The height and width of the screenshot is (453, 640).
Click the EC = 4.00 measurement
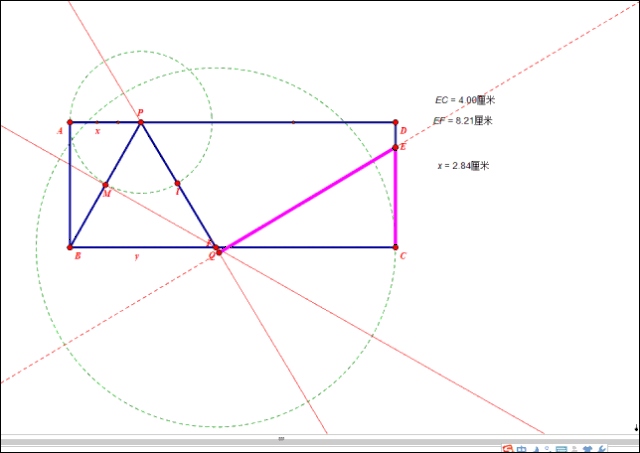click(x=465, y=100)
